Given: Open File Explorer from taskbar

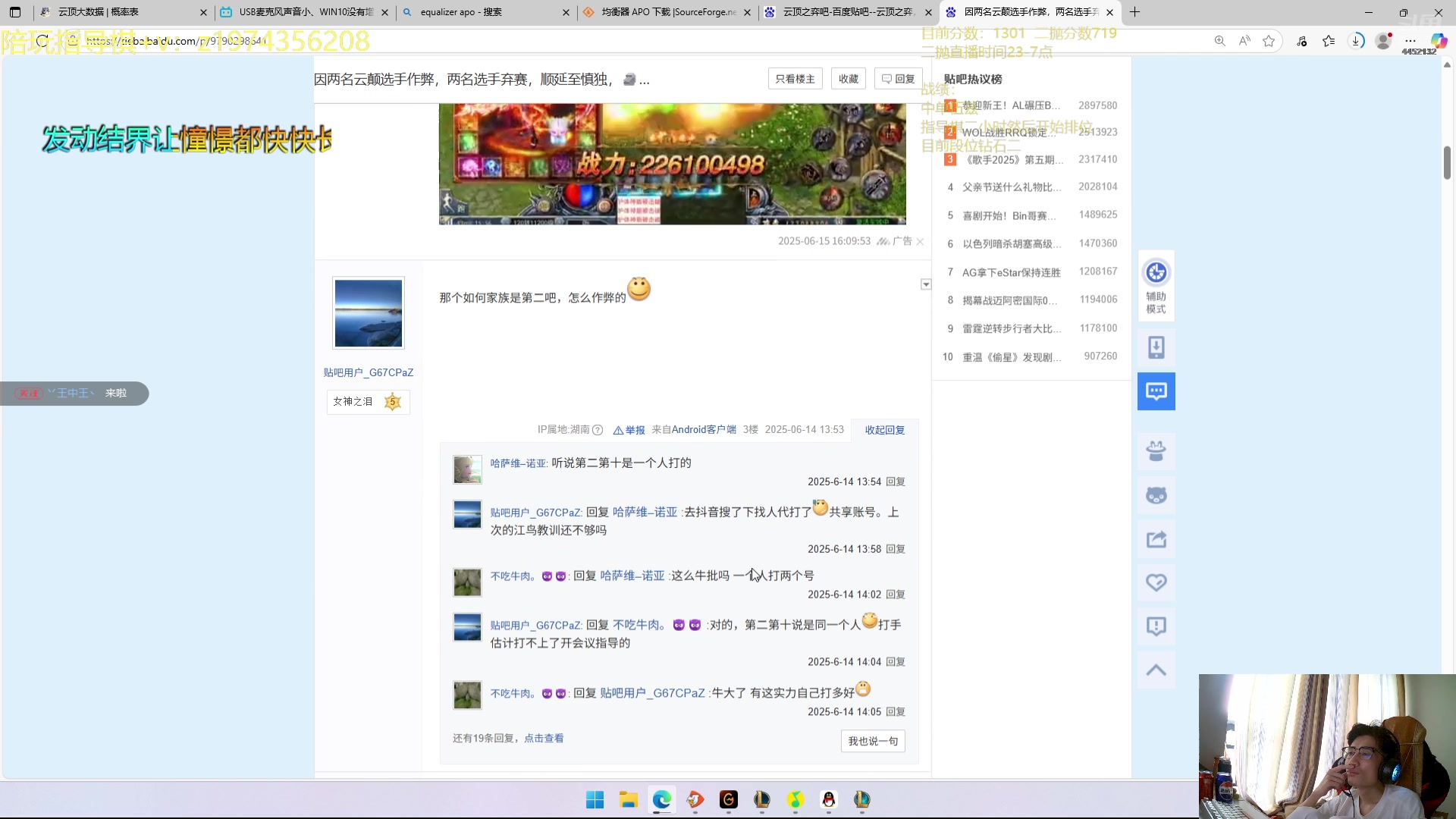Looking at the screenshot, I should pos(629,799).
